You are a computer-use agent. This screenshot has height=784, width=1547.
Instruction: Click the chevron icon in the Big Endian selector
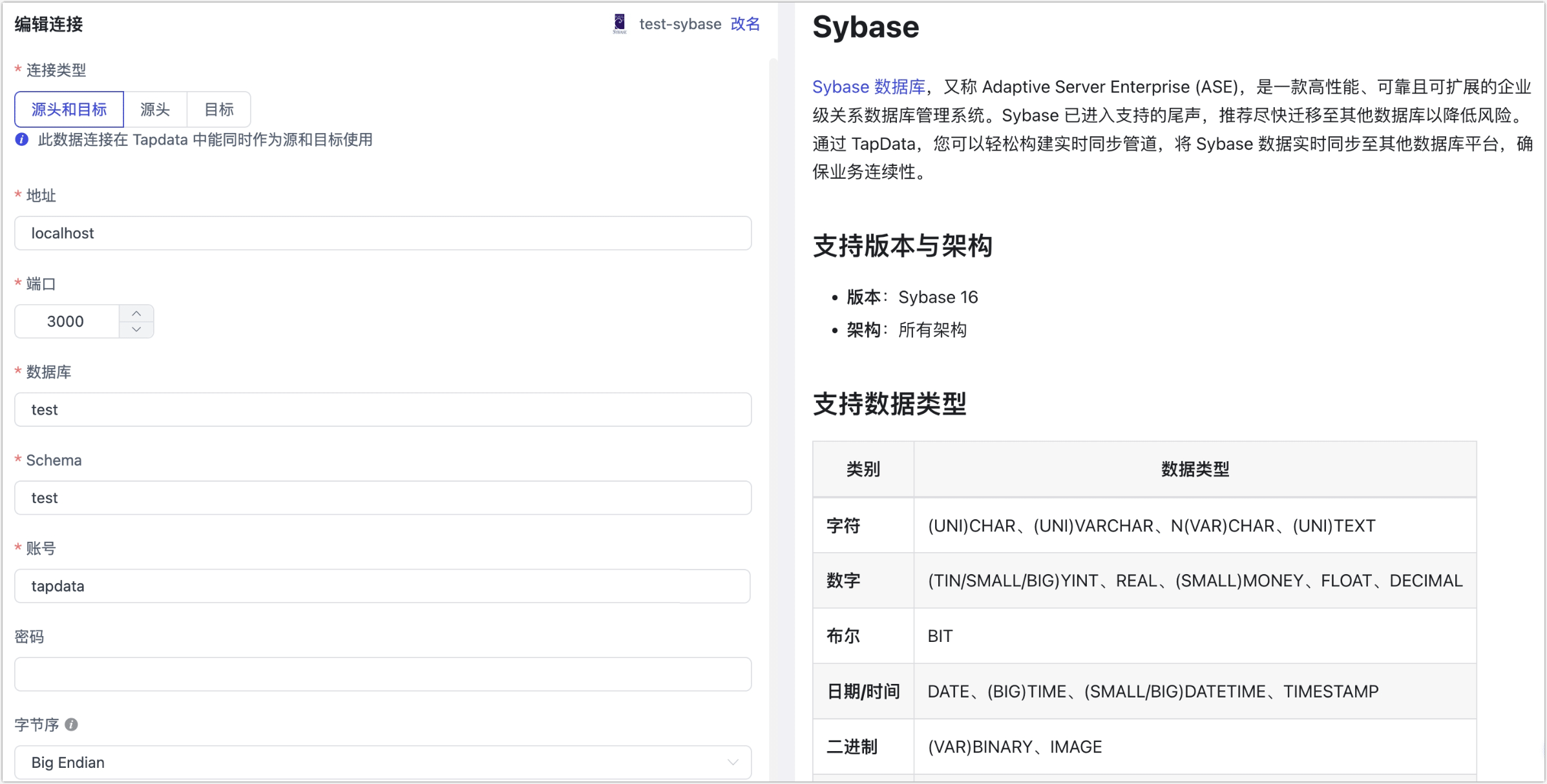(x=733, y=762)
